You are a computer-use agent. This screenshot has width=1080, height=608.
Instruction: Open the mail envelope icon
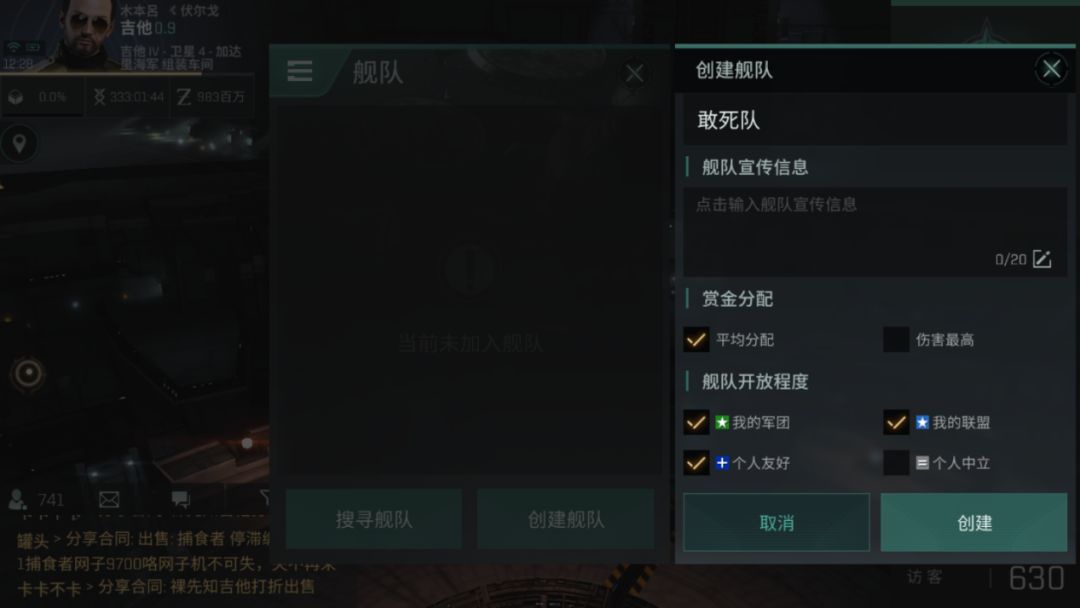109,499
